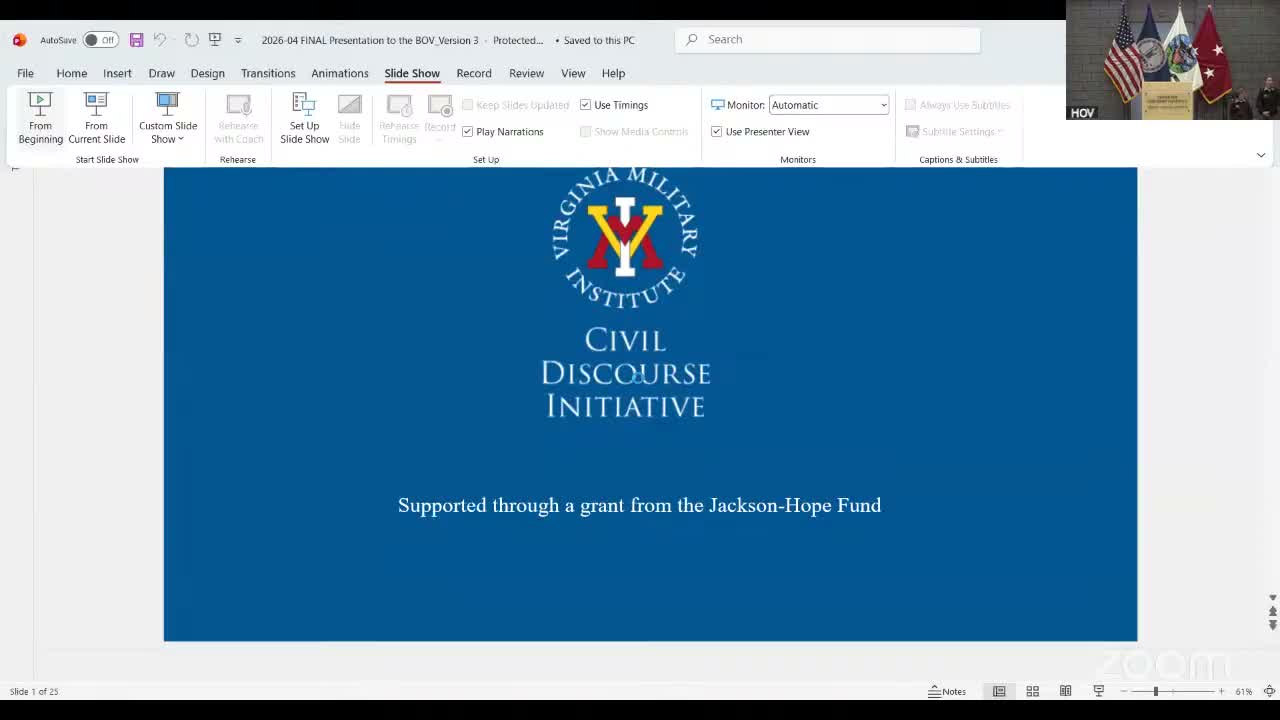Toggle the Notes pane
This screenshot has height=720, width=1280.
pos(947,691)
